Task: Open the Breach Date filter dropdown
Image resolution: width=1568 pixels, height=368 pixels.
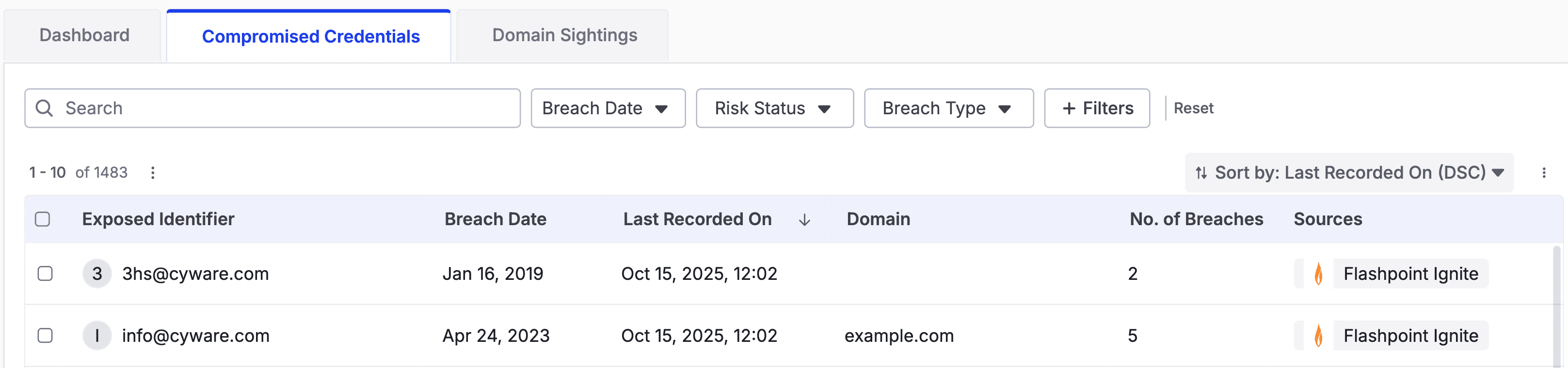Action: (608, 108)
